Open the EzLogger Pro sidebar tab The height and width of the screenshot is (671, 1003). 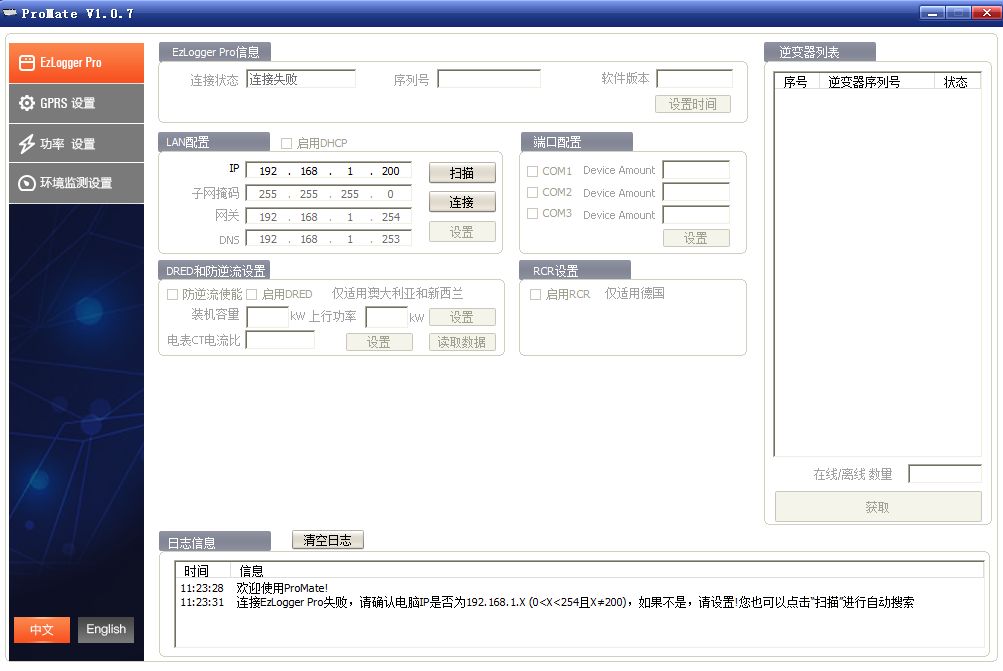(76, 63)
